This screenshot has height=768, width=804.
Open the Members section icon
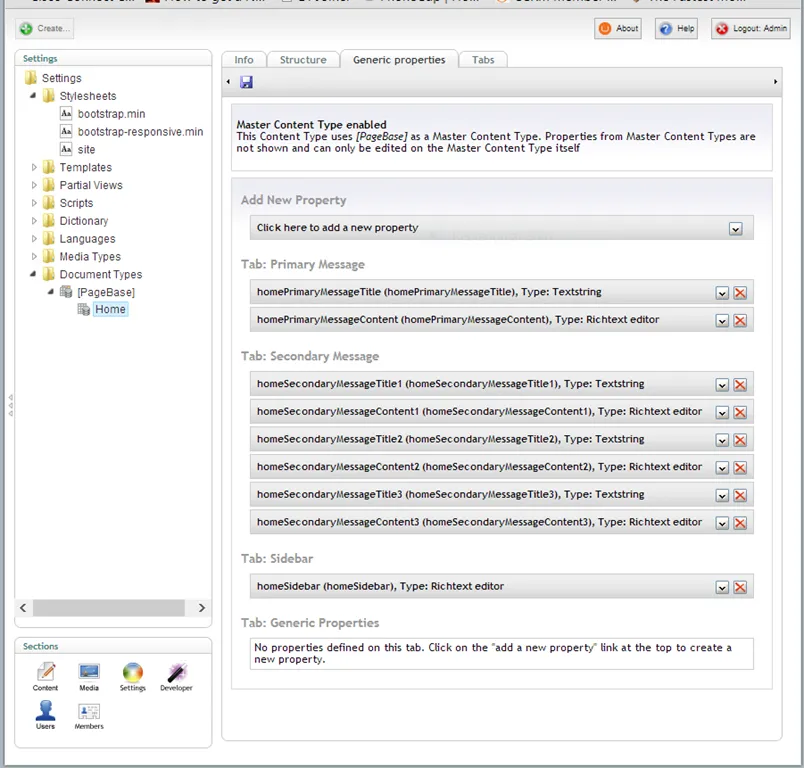pyautogui.click(x=89, y=712)
